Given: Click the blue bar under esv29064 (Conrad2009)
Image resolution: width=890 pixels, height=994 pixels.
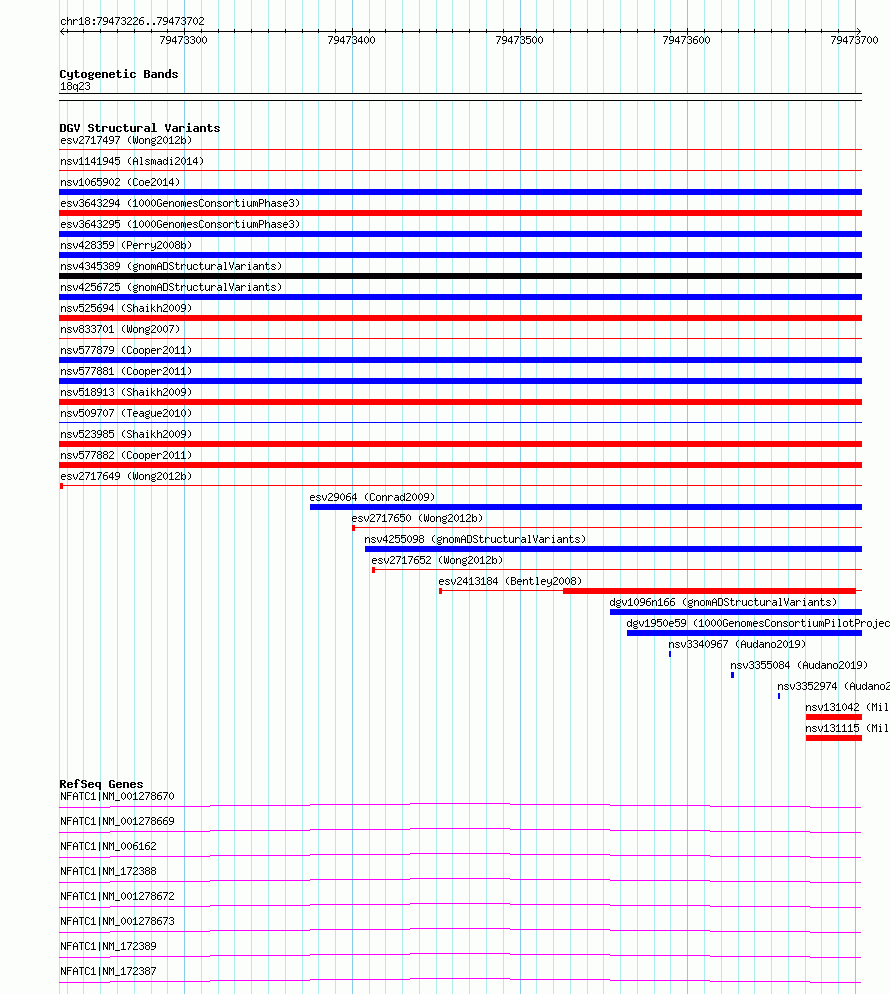Looking at the screenshot, I should 586,507.
